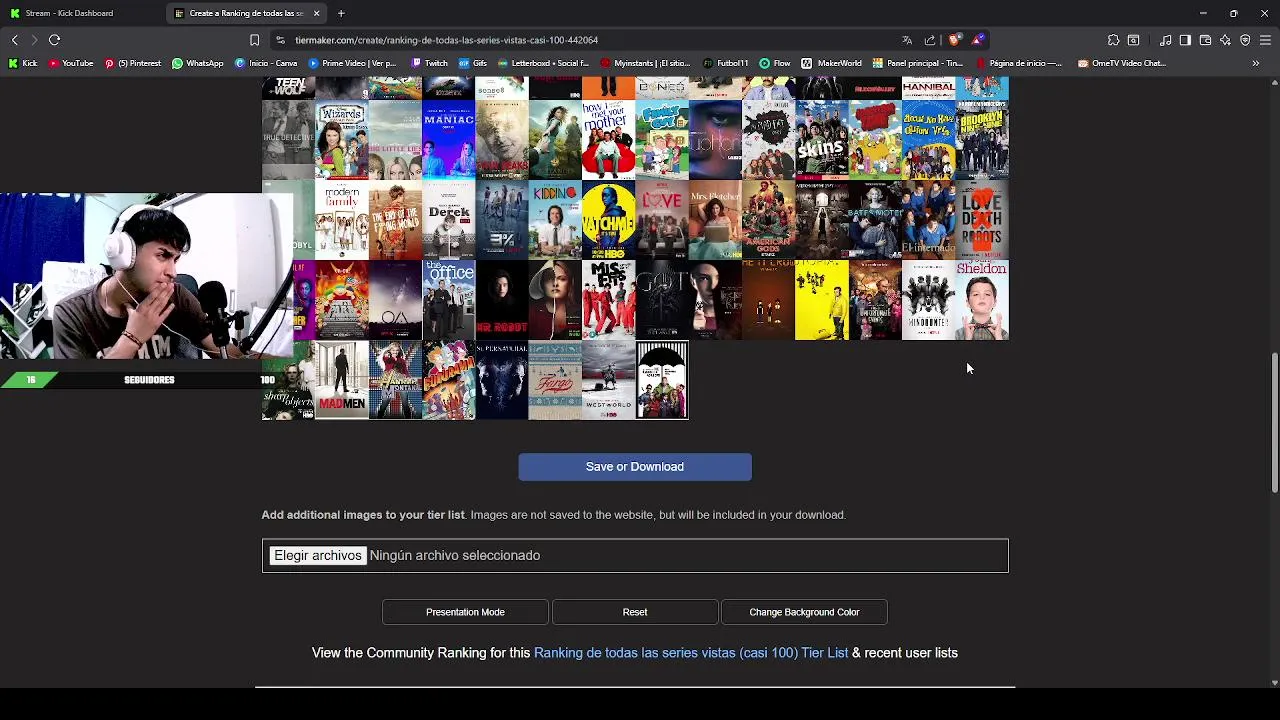
Task: Open the VPN shield icon in the toolbar
Action: [x=1245, y=40]
